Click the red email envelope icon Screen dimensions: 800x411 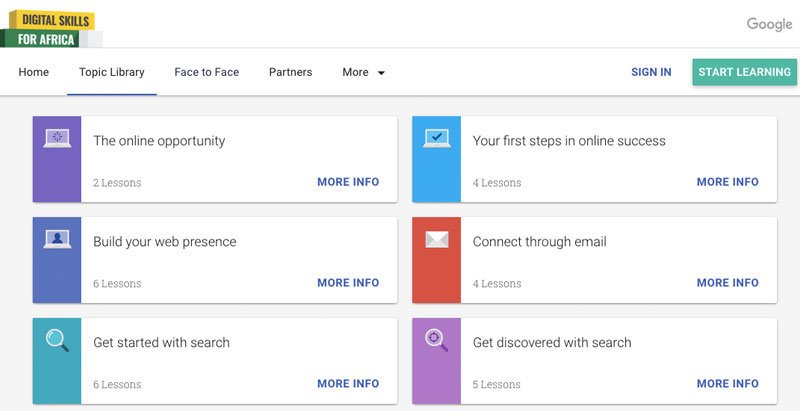[x=436, y=240]
